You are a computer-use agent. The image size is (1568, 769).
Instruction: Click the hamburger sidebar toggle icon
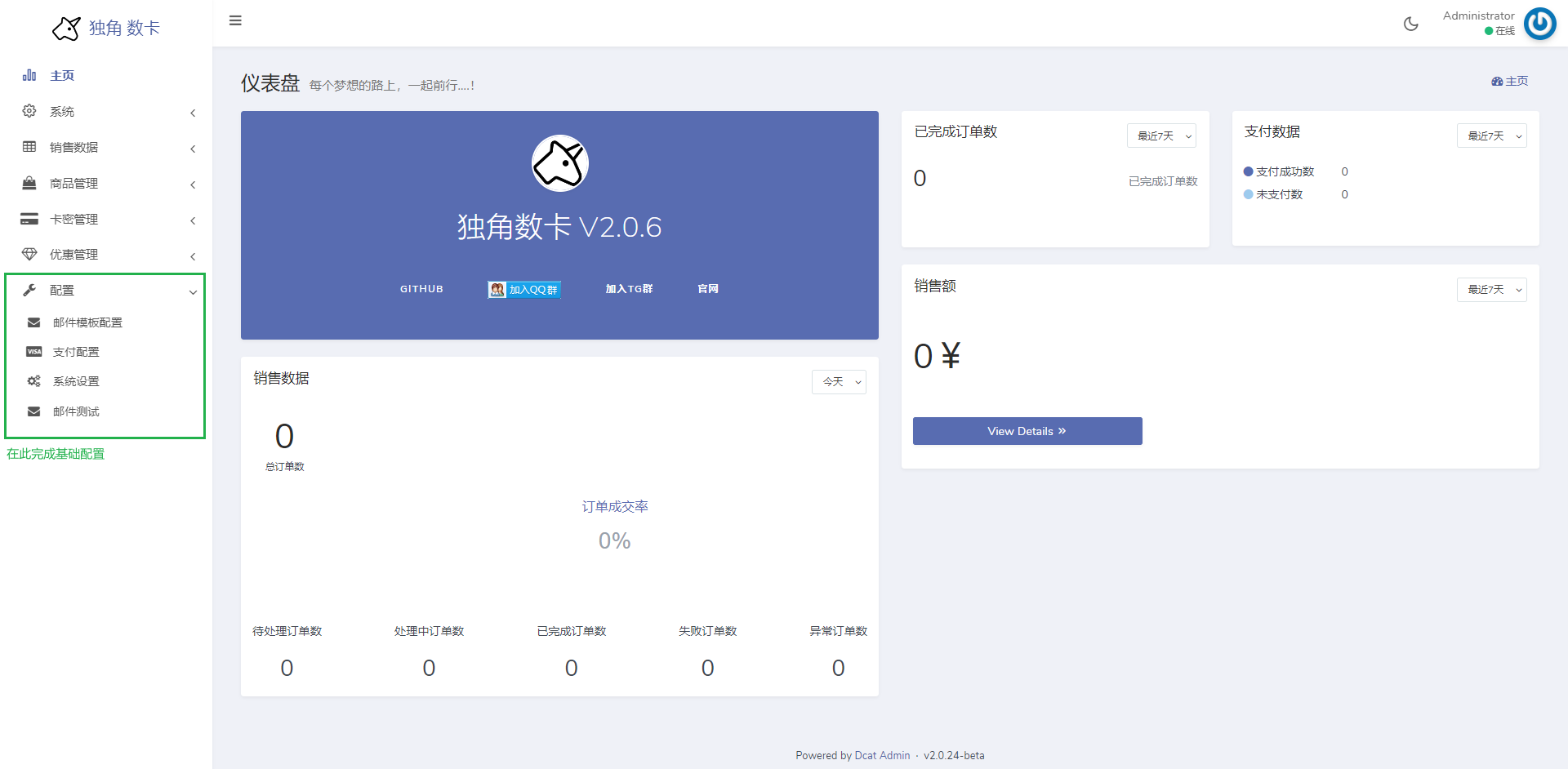[x=235, y=20]
